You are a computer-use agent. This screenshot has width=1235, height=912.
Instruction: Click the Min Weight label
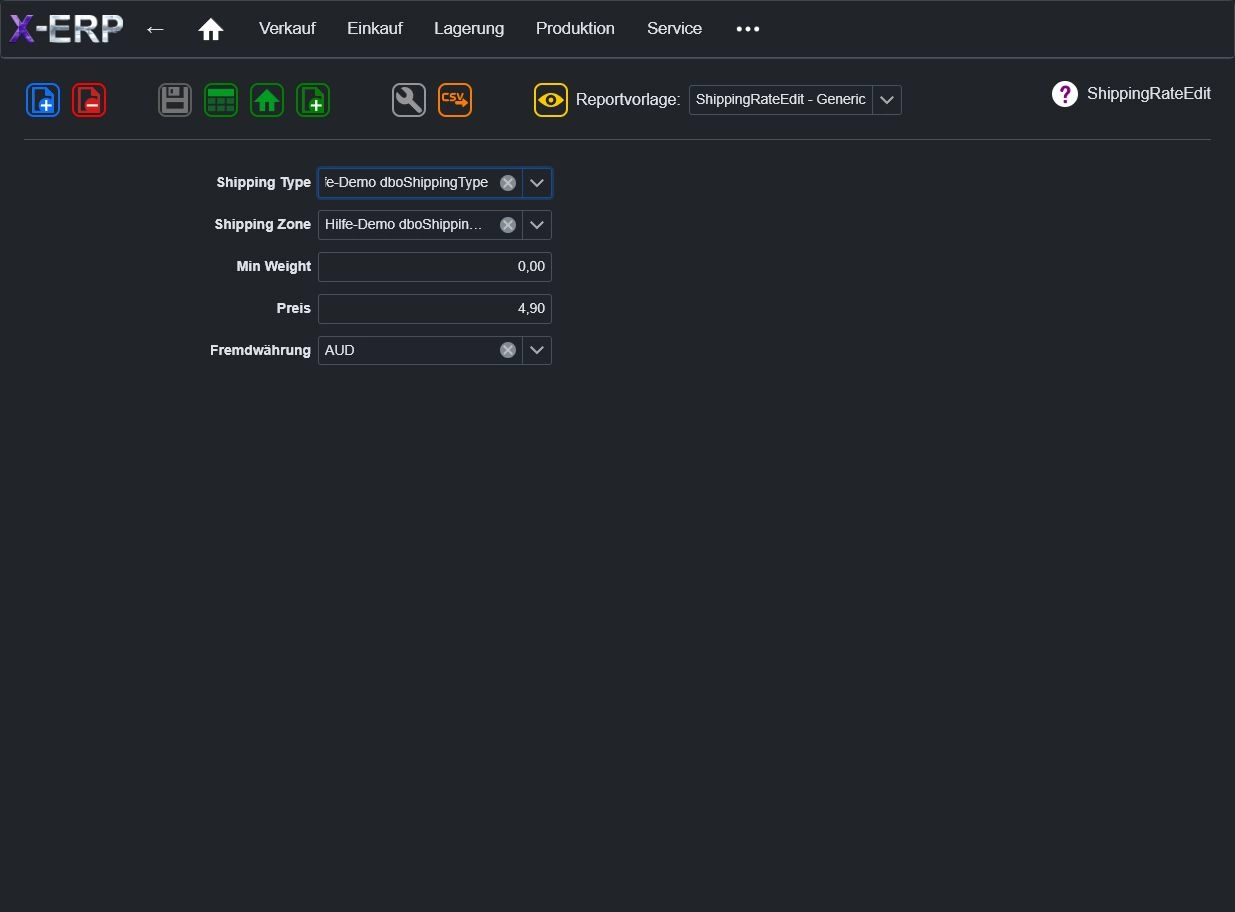274,267
